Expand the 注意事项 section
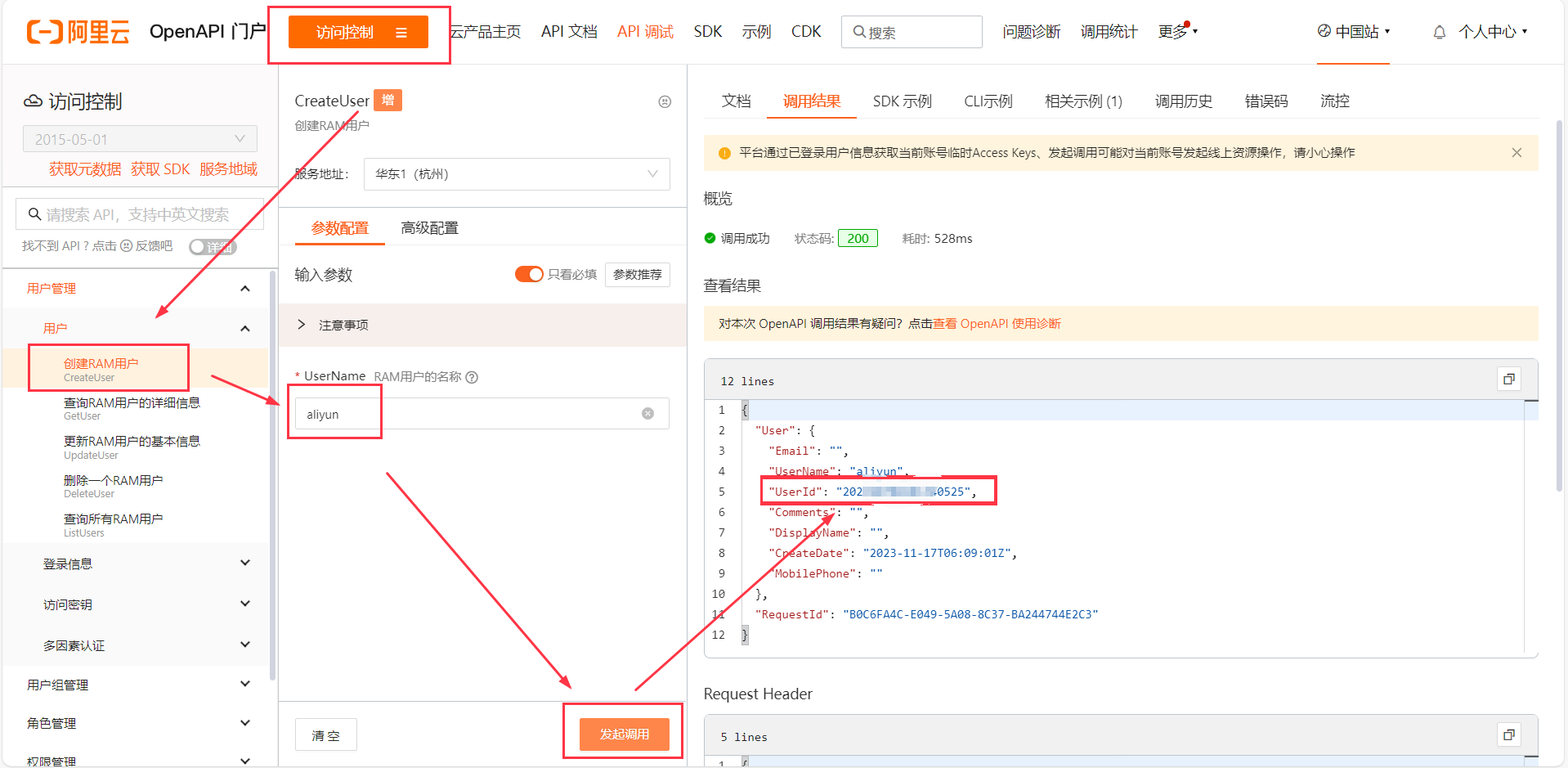This screenshot has width=1568, height=768. pyautogui.click(x=482, y=325)
